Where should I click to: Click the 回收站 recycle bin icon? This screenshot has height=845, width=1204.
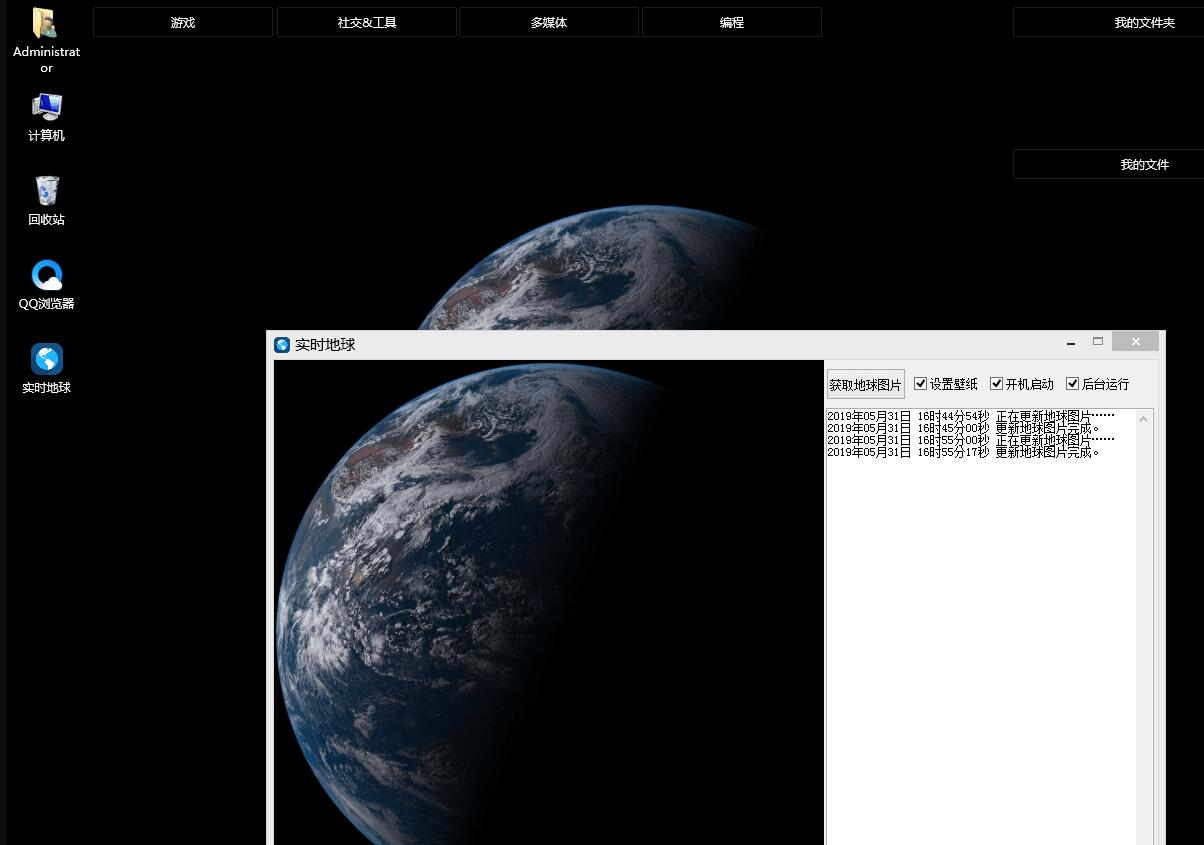coord(46,191)
